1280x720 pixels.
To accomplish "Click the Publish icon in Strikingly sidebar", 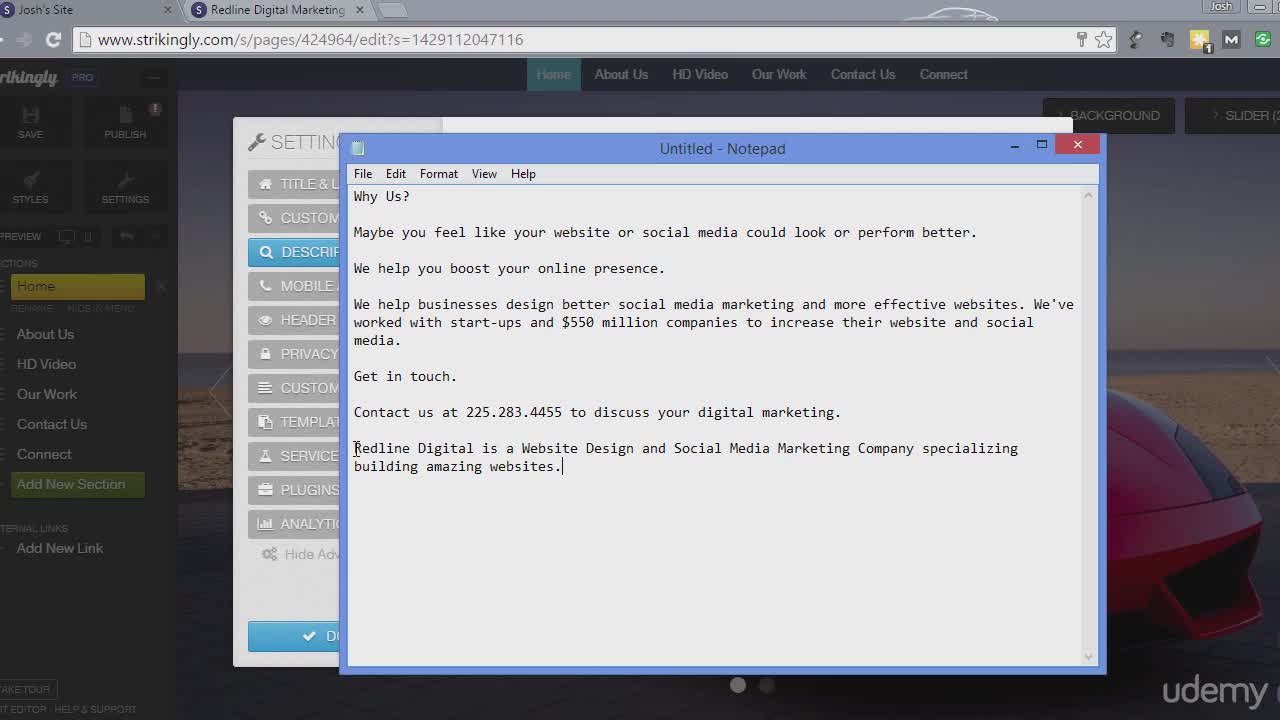I will coord(125,115).
